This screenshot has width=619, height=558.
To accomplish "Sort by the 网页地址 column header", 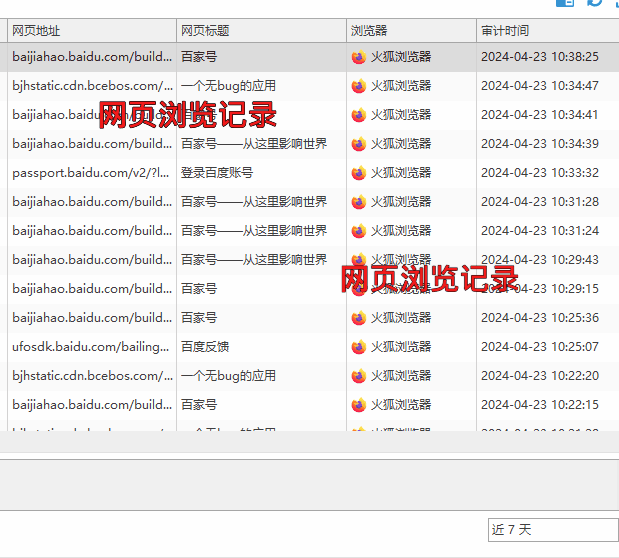I will [92, 31].
